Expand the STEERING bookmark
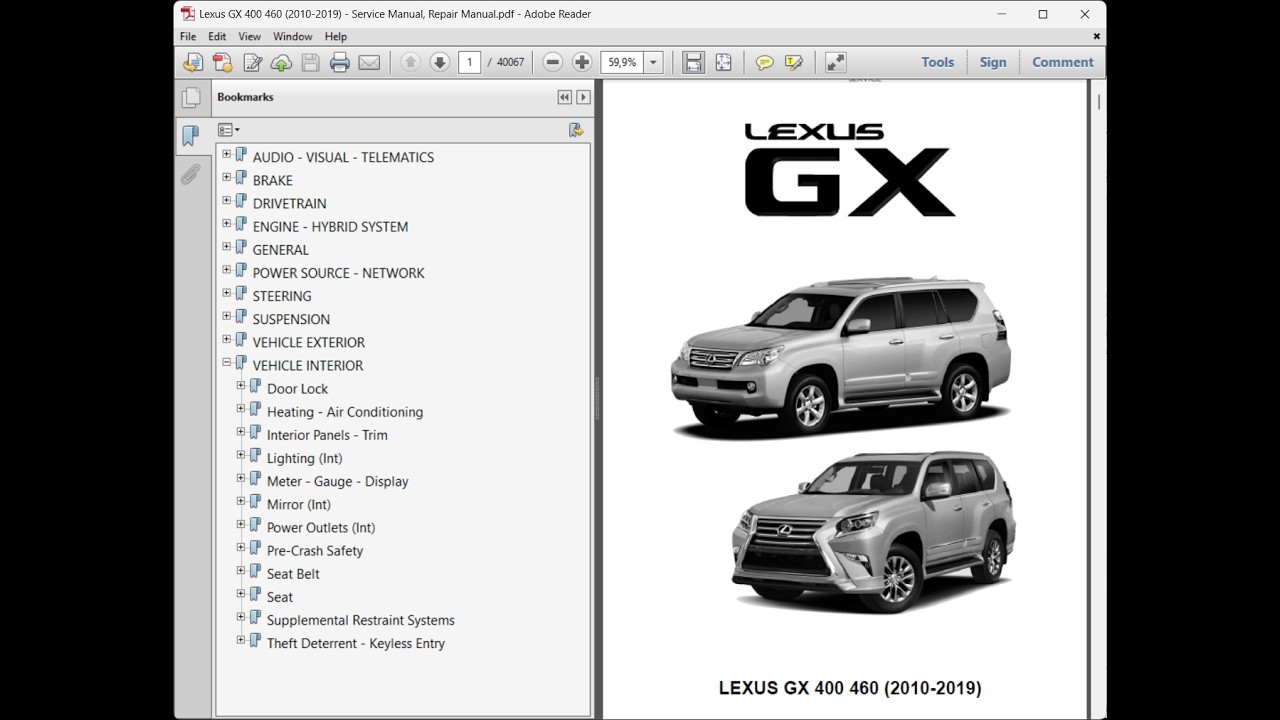The height and width of the screenshot is (720, 1280). coord(227,294)
